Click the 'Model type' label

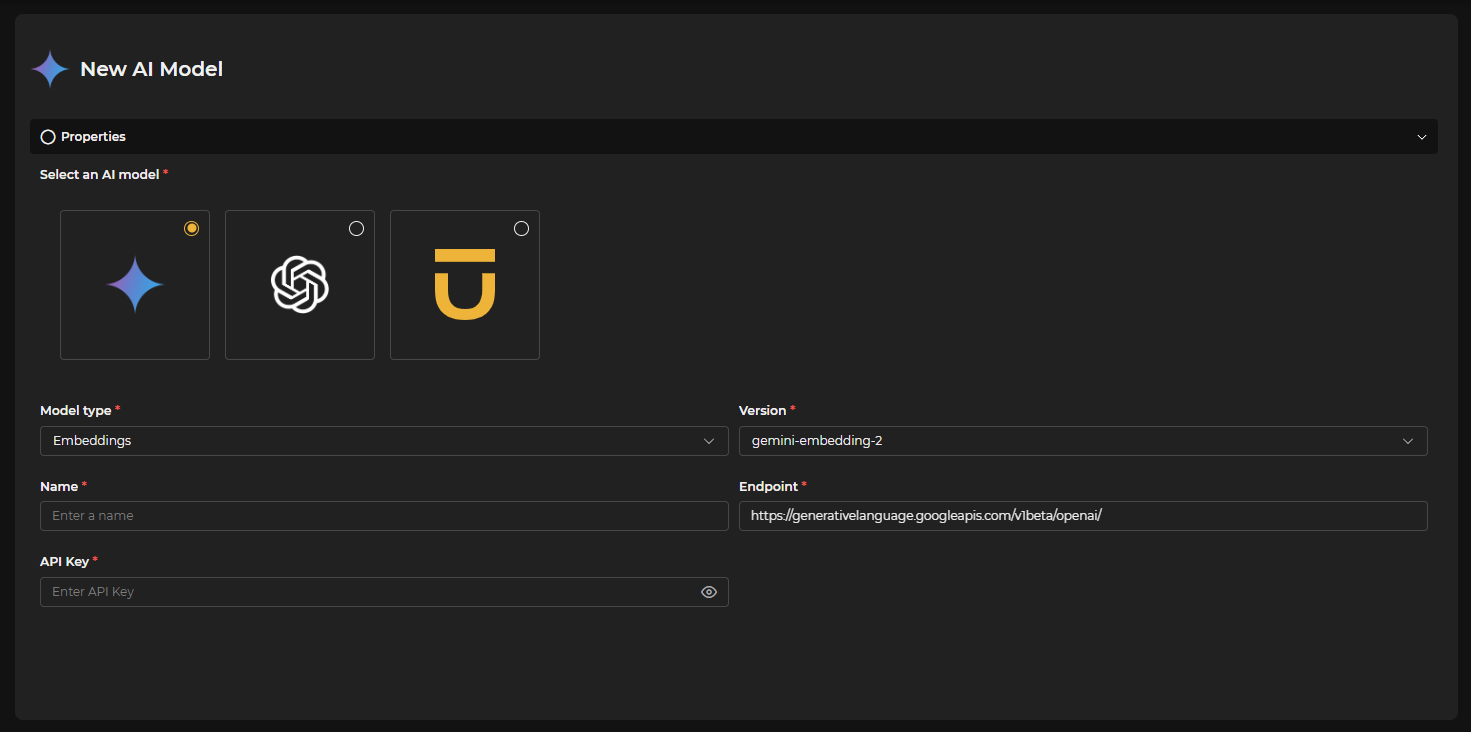75,410
